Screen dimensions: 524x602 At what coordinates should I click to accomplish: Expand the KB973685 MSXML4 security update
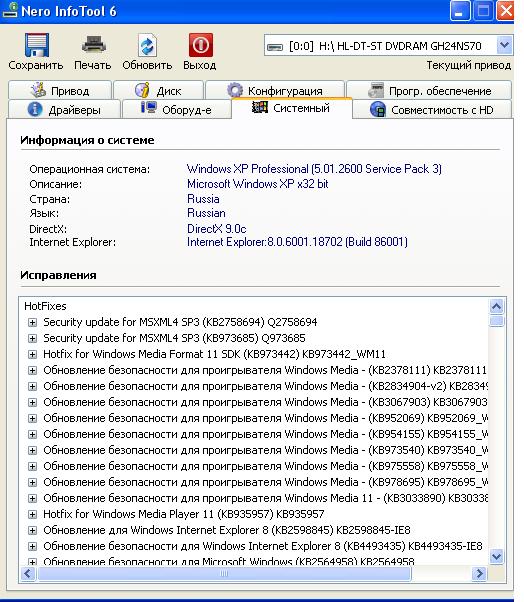pyautogui.click(x=33, y=339)
